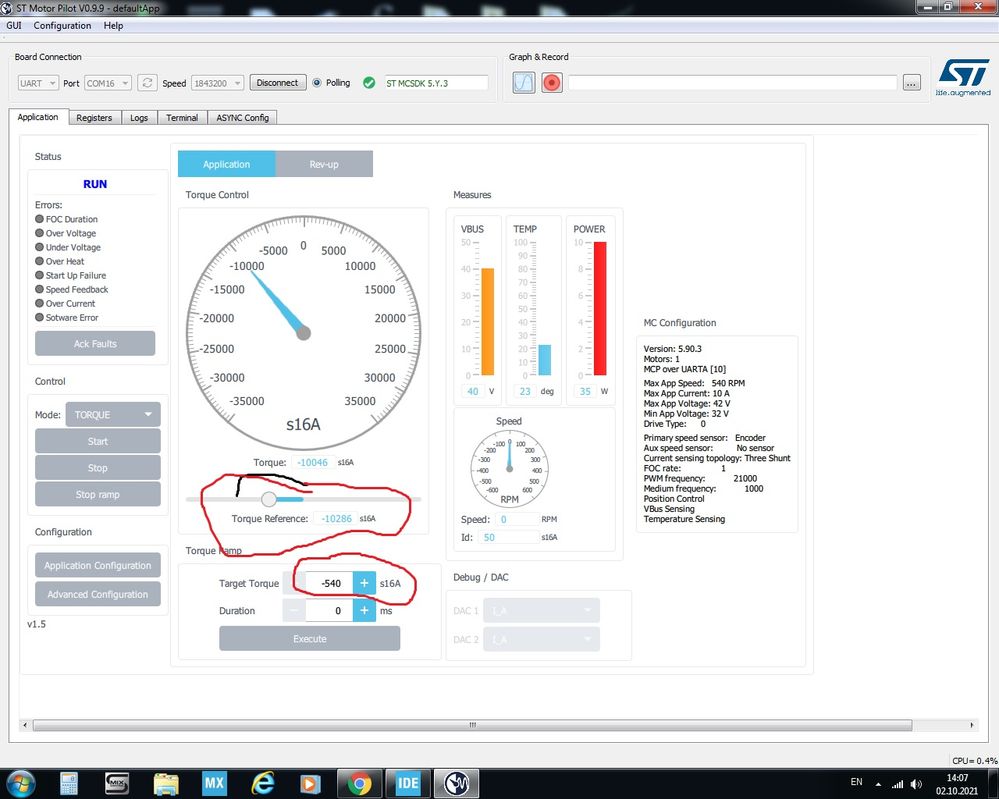
Task: Open STM32CubeMX taskbar icon
Action: click(x=214, y=783)
